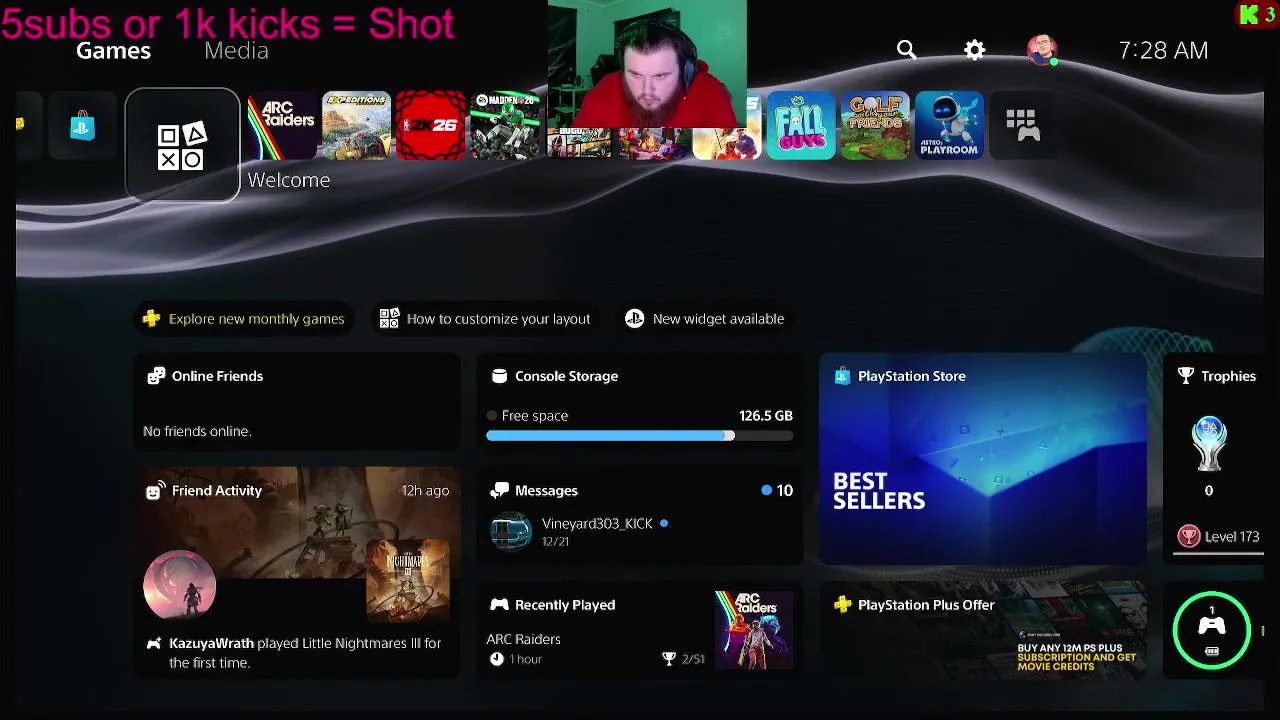1280x720 pixels.
Task: Click the 7:28 AM clock
Action: pyautogui.click(x=1163, y=50)
